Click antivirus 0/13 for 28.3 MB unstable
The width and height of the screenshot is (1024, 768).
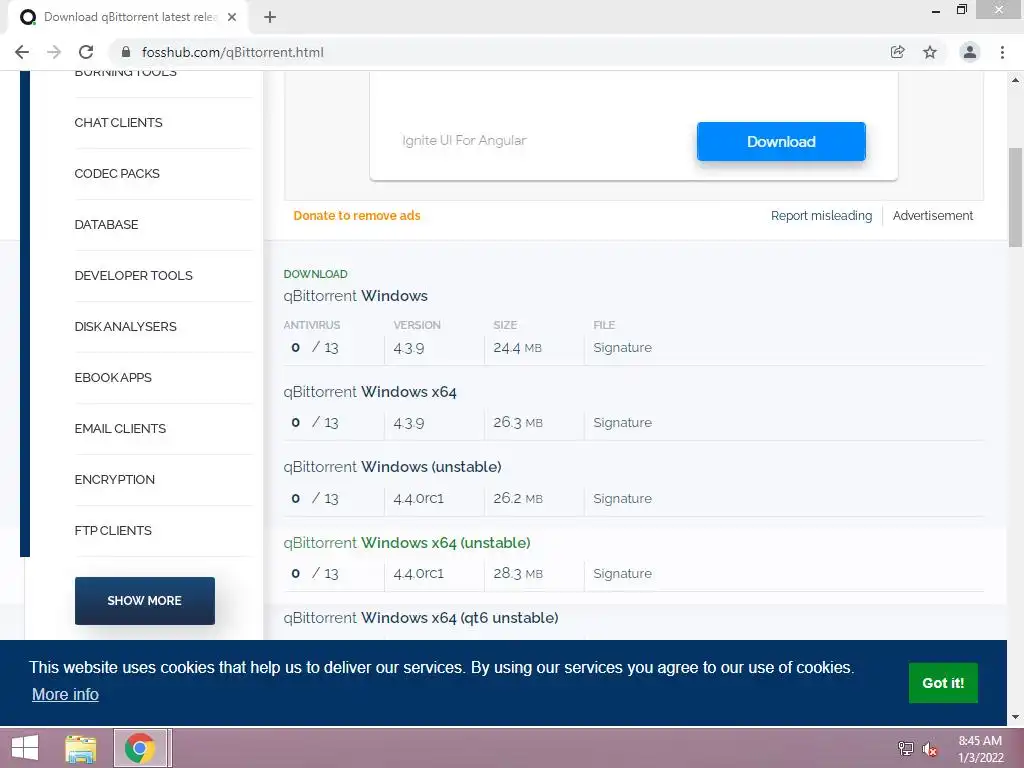pos(315,573)
